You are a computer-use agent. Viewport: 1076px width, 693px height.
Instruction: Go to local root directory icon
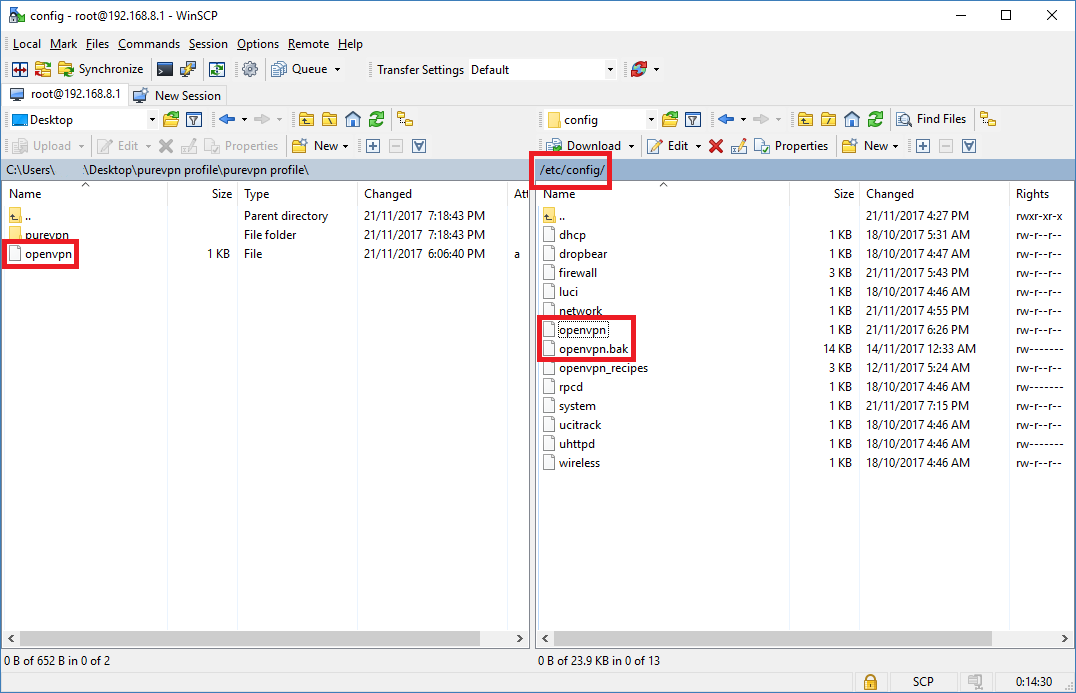click(x=329, y=120)
